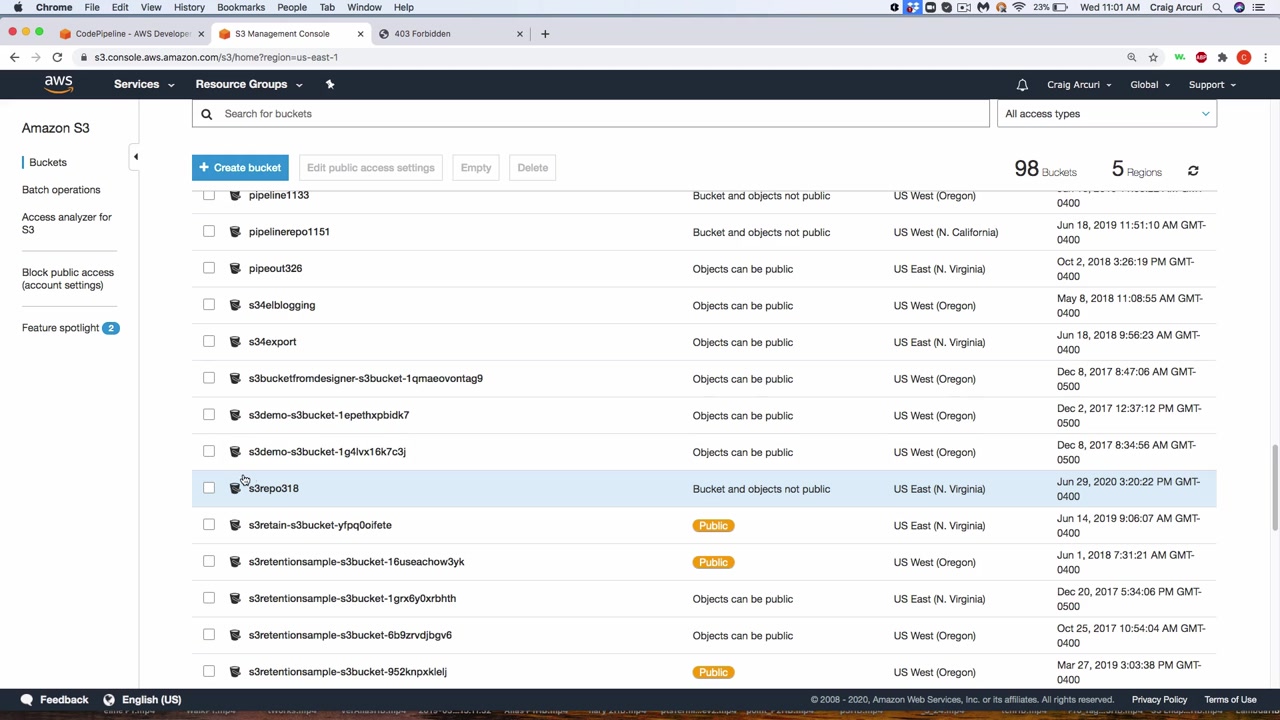
Task: Close the 403 Forbidden tab
Action: (x=520, y=34)
